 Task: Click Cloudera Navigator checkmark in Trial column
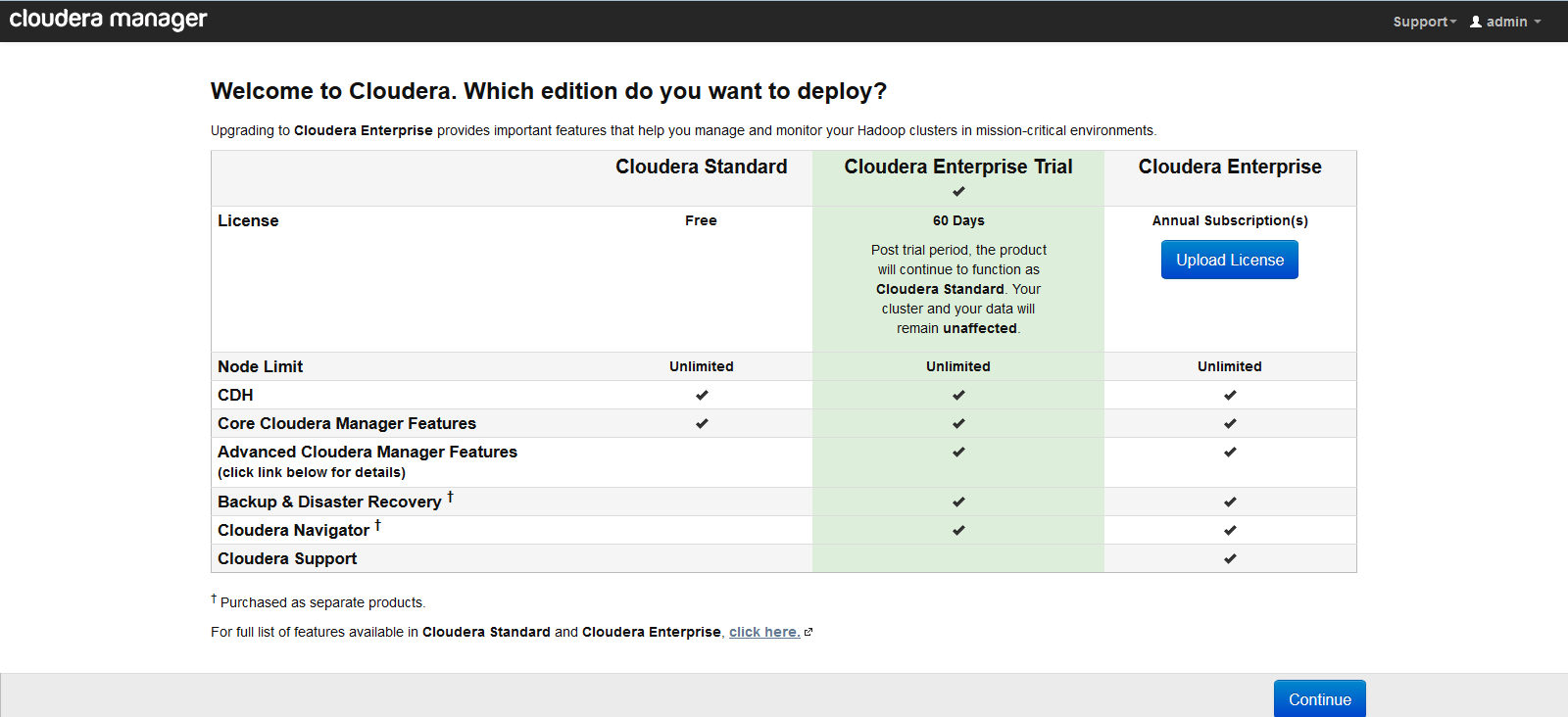958,530
